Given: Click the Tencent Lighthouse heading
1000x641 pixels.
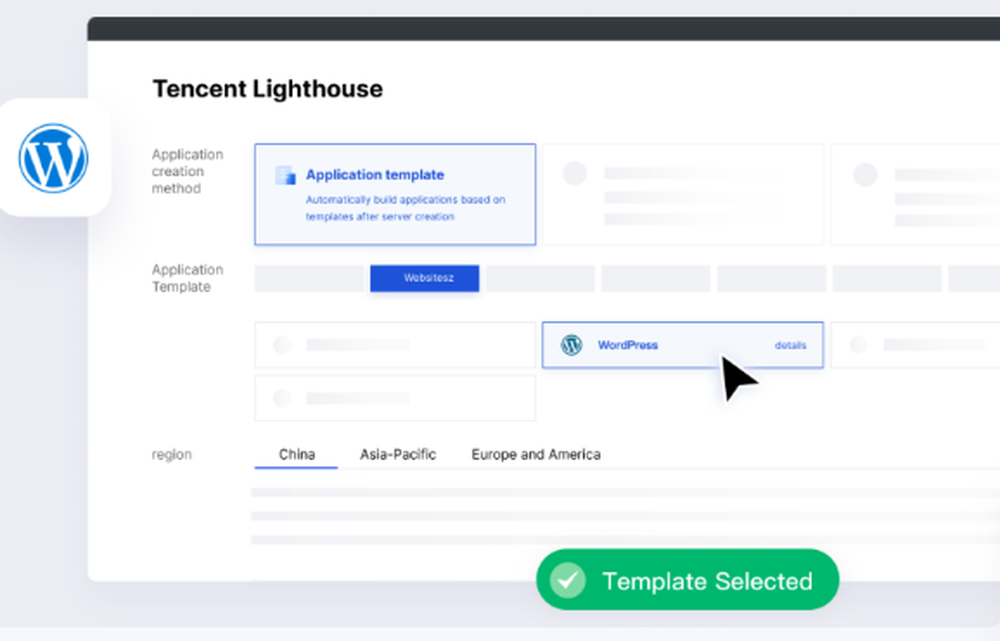Looking at the screenshot, I should [x=266, y=88].
